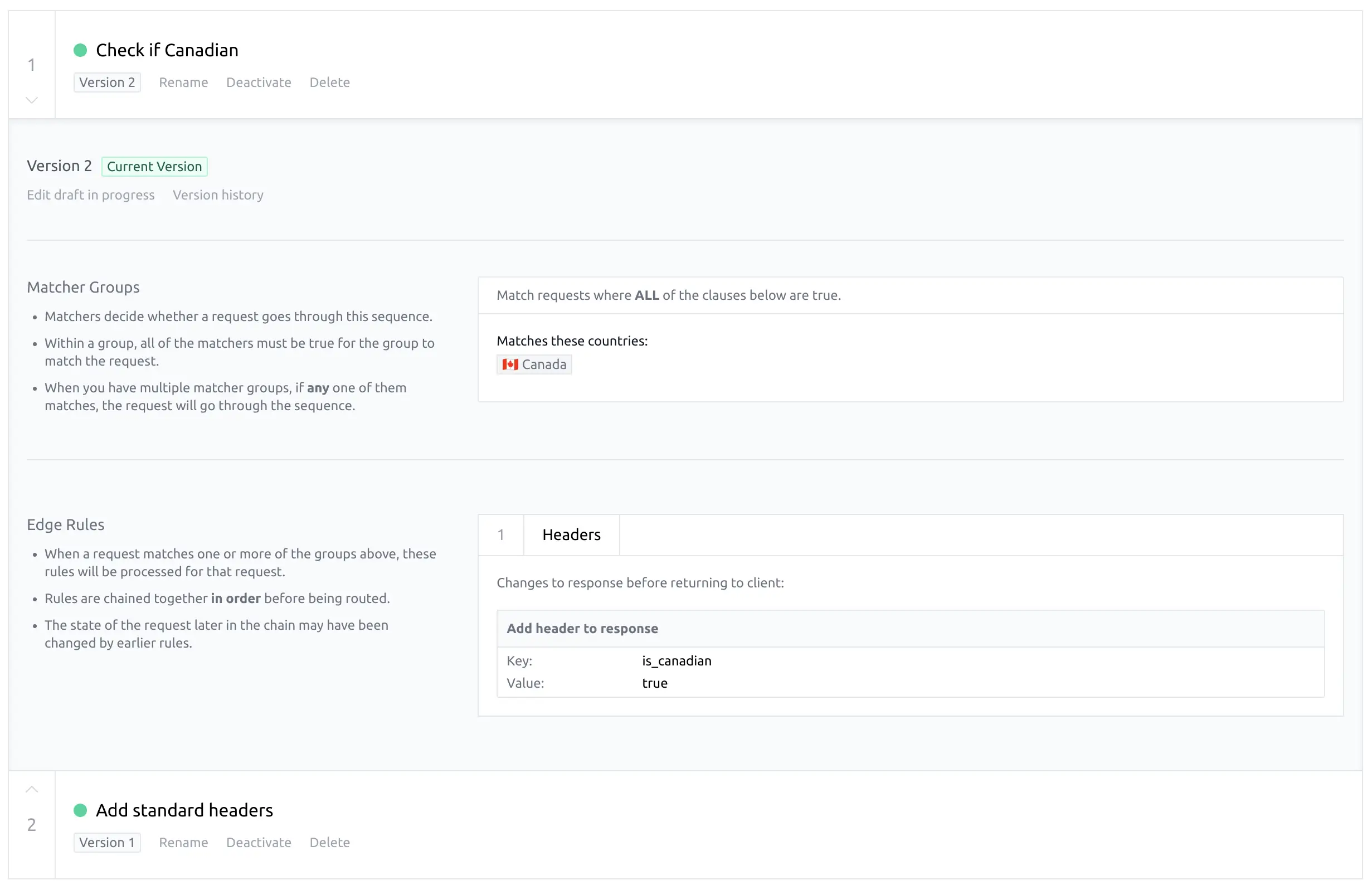Select the Version 1 badge under Add standard headers
The image size is (1372, 890).
pos(107,842)
